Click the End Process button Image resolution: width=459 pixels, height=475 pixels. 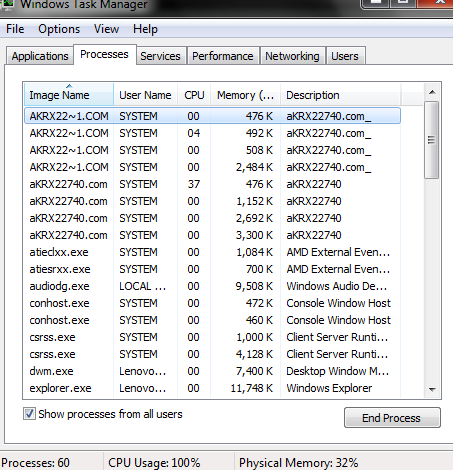[392, 418]
